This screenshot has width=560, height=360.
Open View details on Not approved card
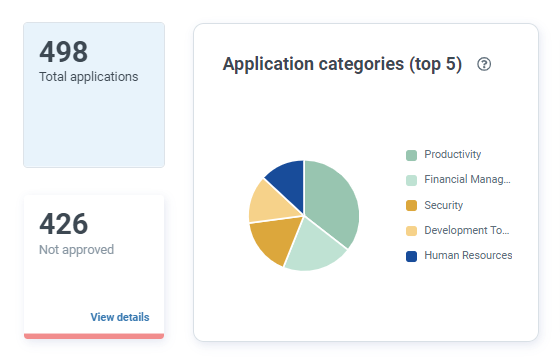[120, 317]
